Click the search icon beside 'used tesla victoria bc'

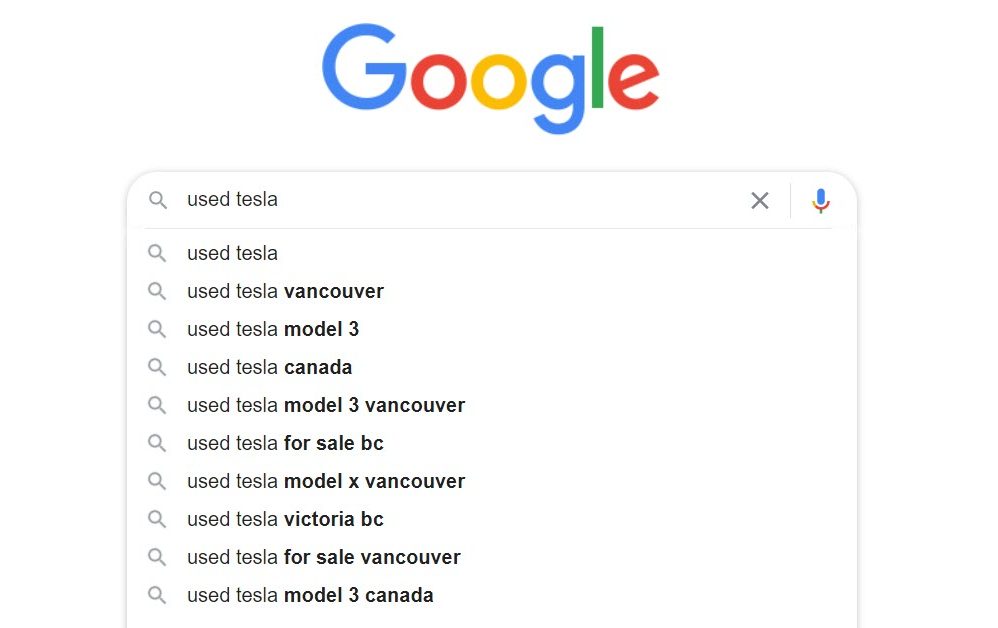[x=157, y=519]
